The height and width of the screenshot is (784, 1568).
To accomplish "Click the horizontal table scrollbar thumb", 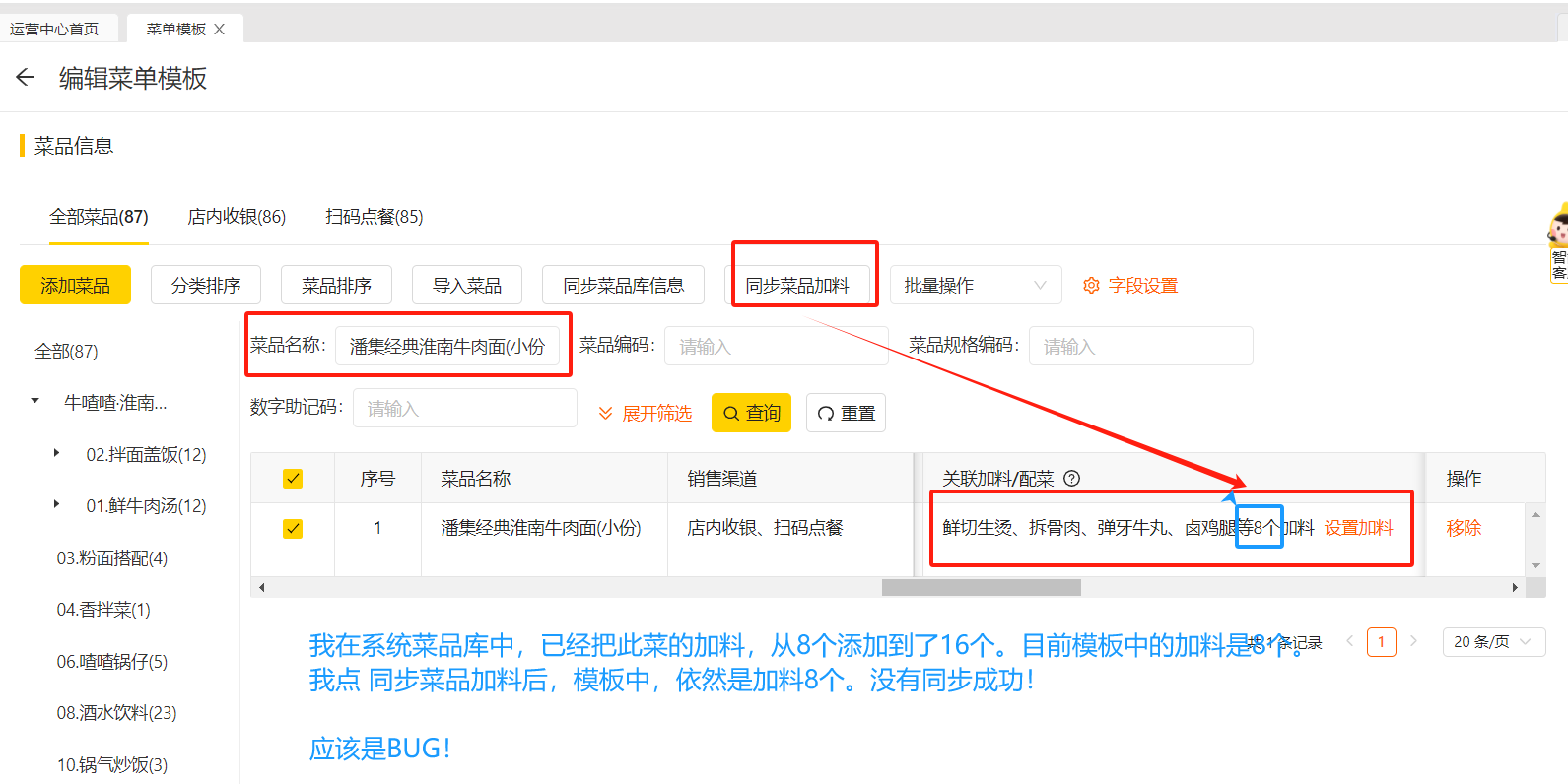I will point(981,588).
